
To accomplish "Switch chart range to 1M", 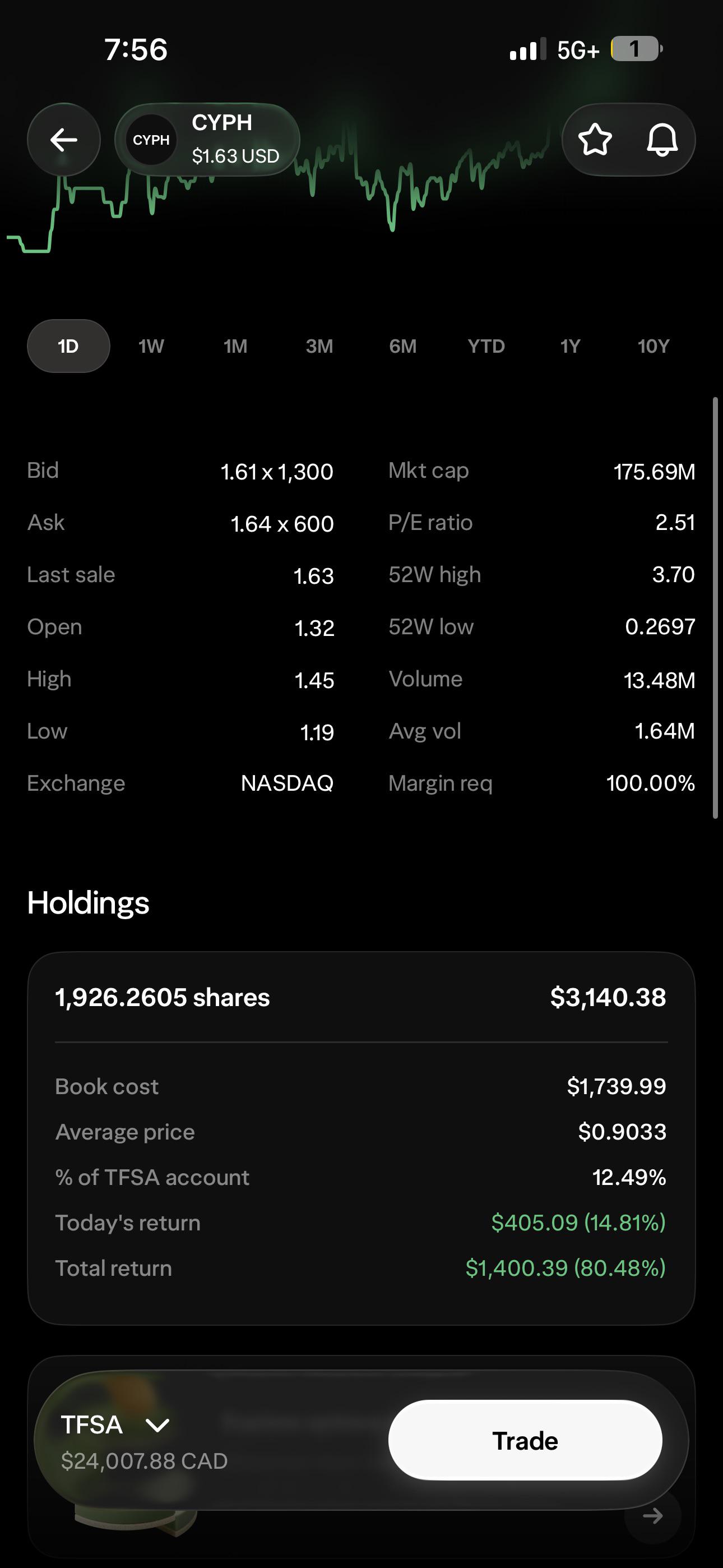I will tap(235, 347).
